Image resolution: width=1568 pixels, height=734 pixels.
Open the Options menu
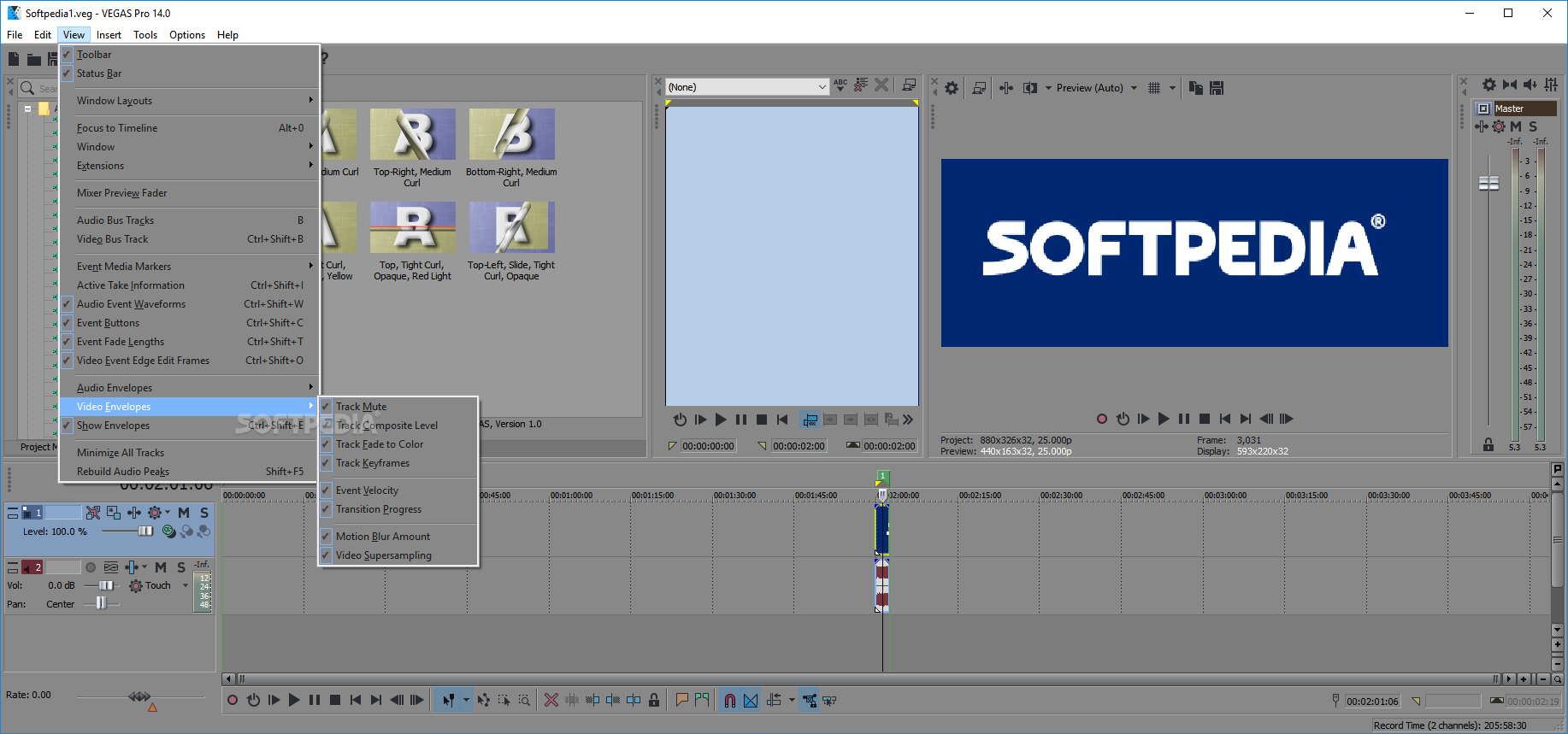[187, 35]
